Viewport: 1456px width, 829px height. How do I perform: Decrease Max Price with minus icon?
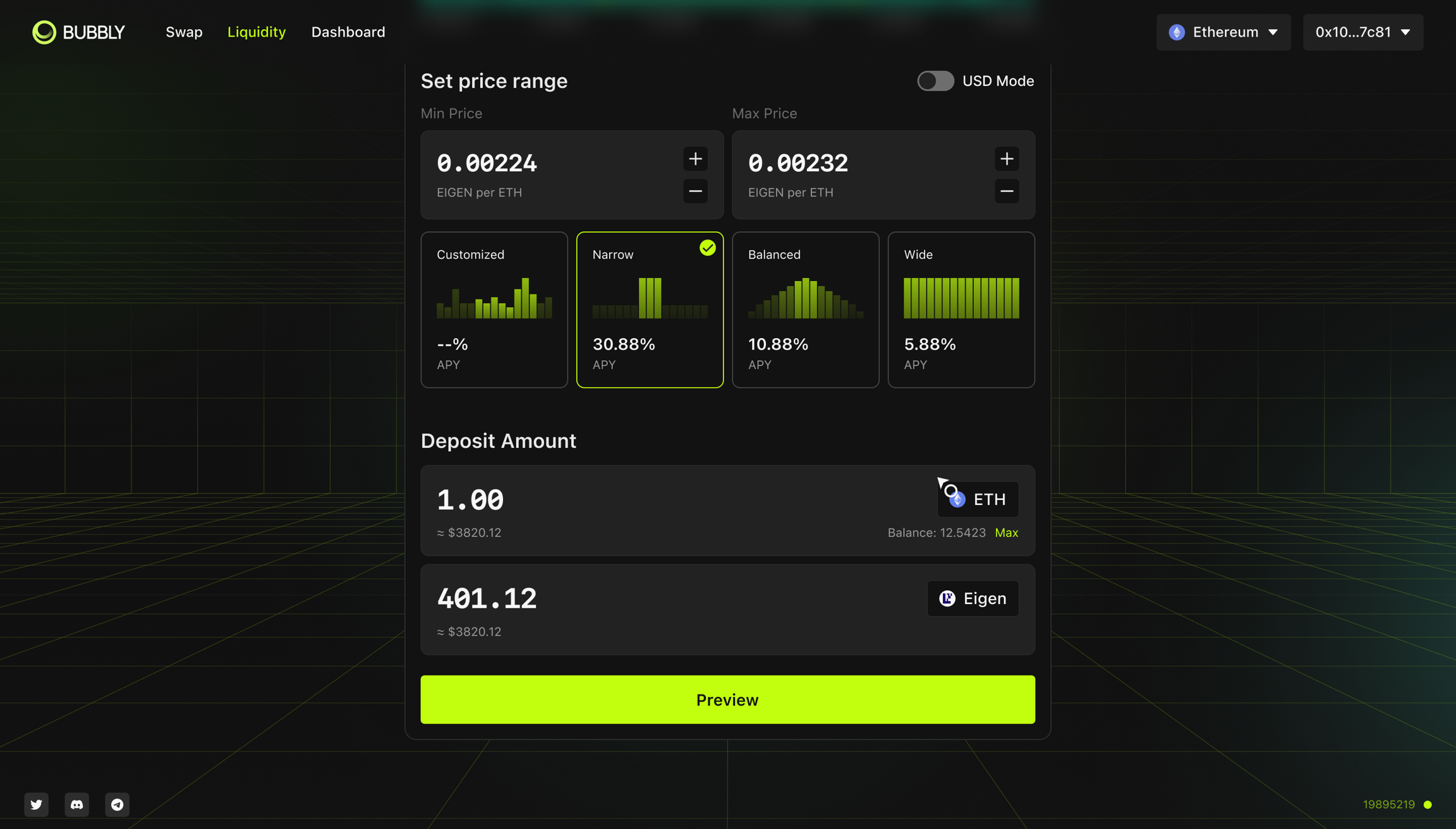1007,191
